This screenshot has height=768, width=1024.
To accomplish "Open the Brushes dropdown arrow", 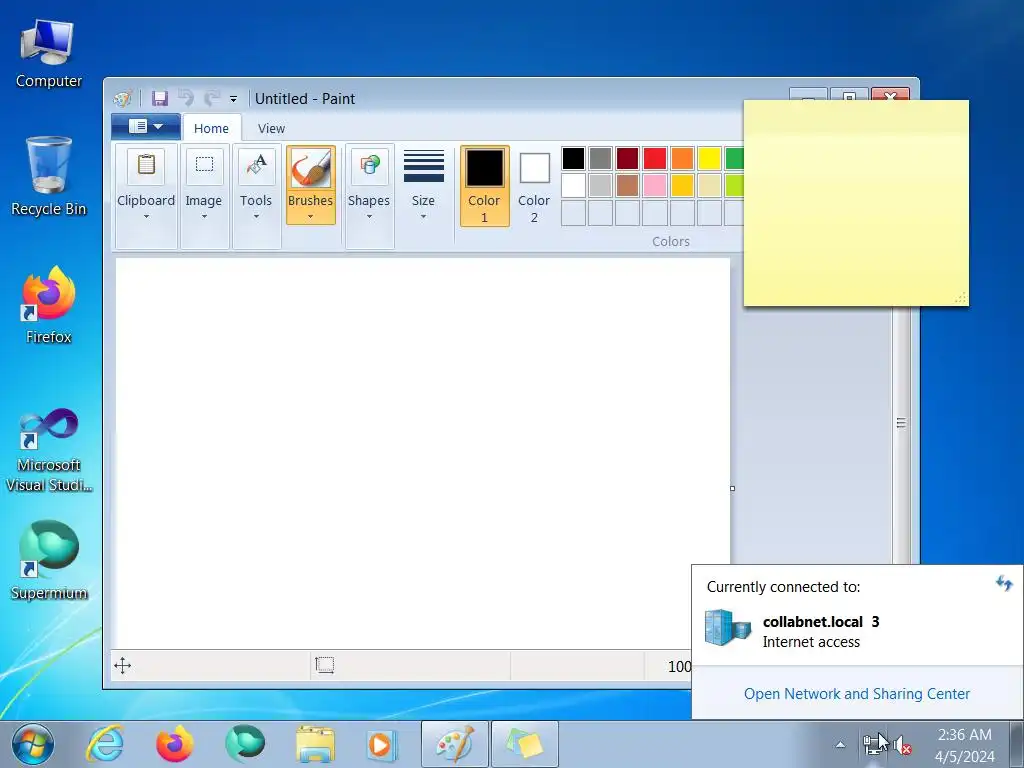I will (310, 217).
